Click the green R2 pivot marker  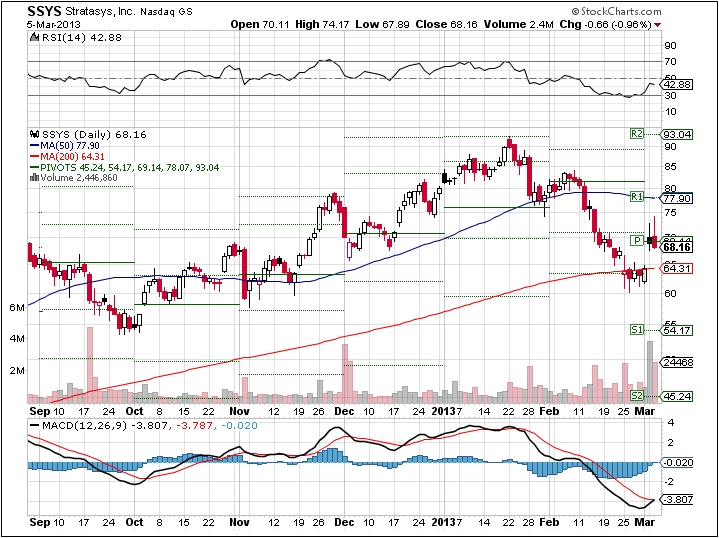click(636, 133)
